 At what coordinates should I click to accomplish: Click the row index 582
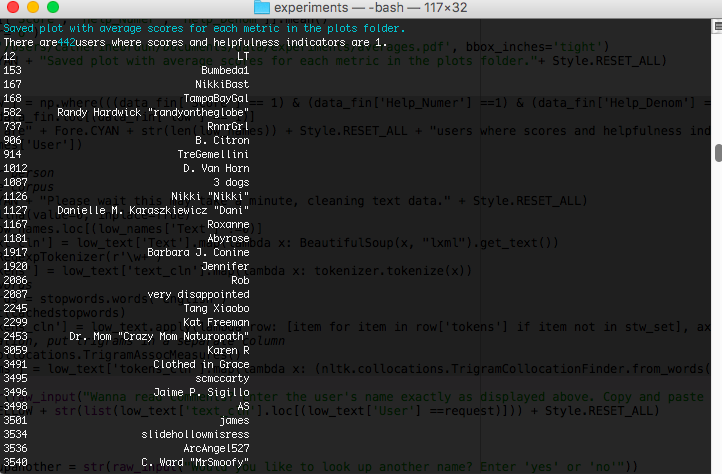point(12,112)
